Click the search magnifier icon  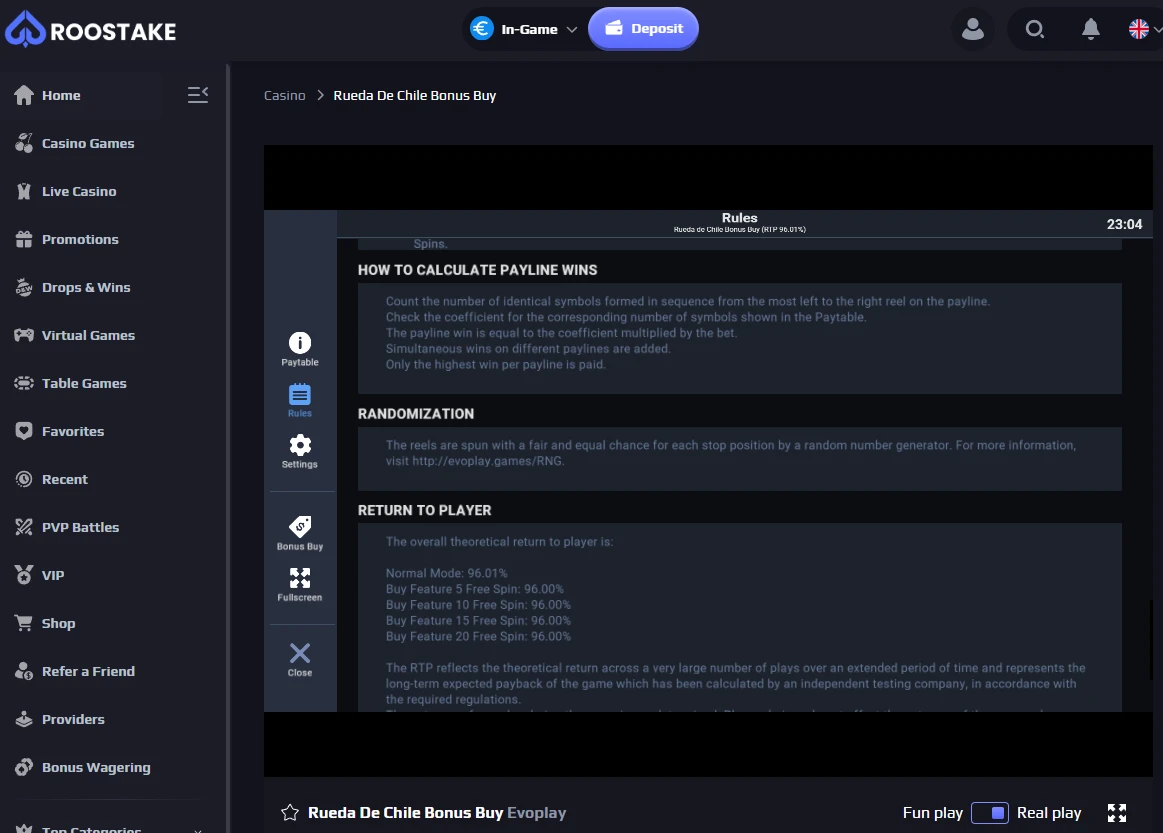(1035, 29)
